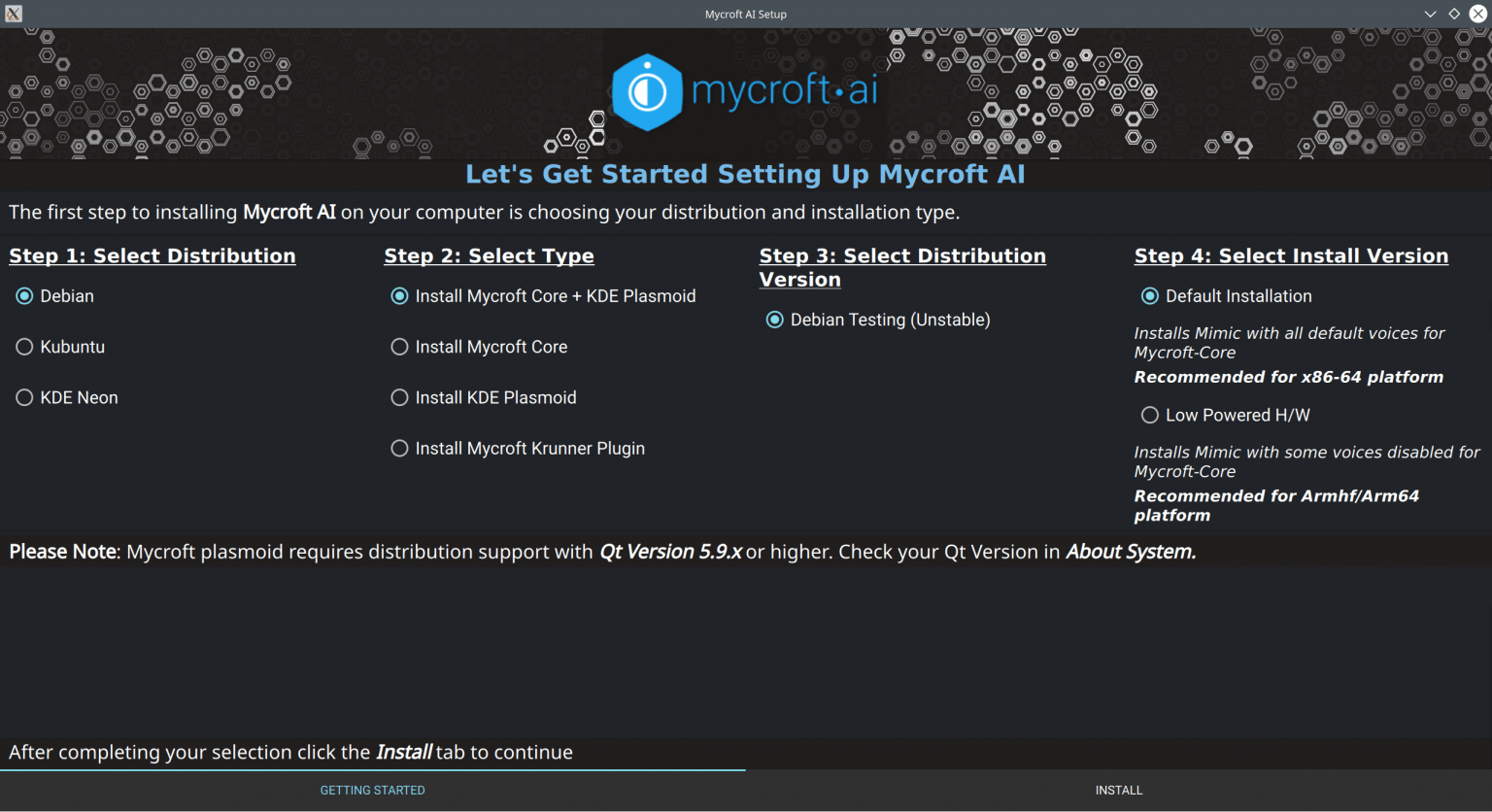Open the X.Org window menu icon

coord(13,14)
